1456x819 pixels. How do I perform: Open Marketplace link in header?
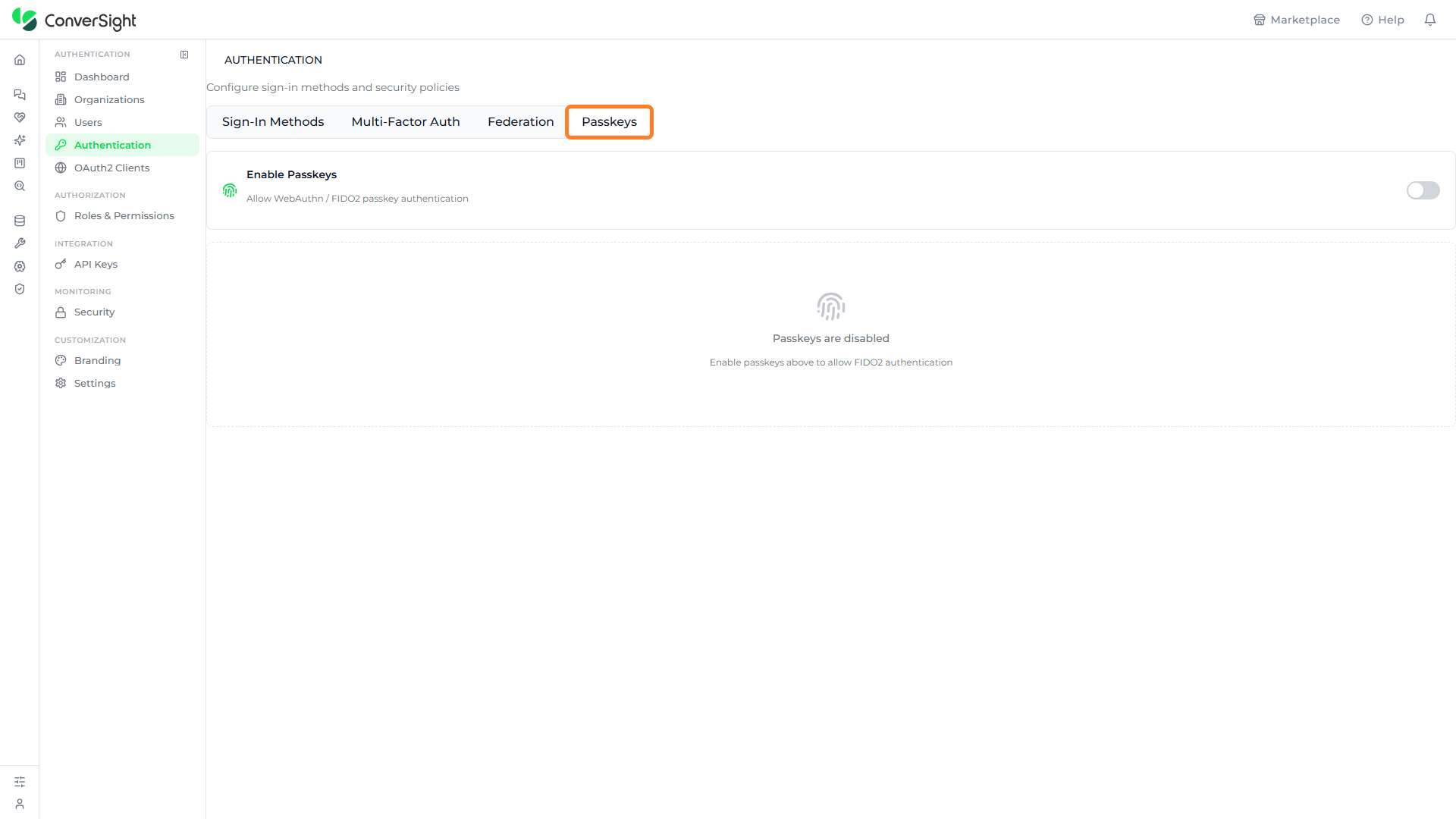coord(1297,20)
